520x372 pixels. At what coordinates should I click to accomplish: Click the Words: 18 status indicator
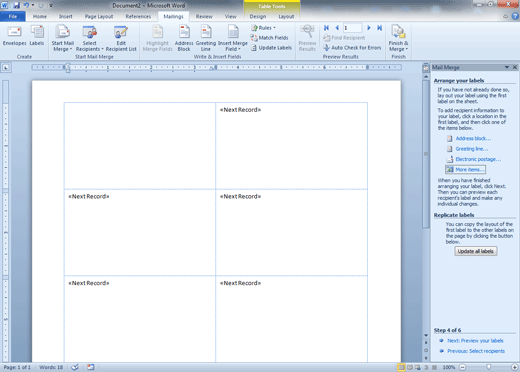51,367
